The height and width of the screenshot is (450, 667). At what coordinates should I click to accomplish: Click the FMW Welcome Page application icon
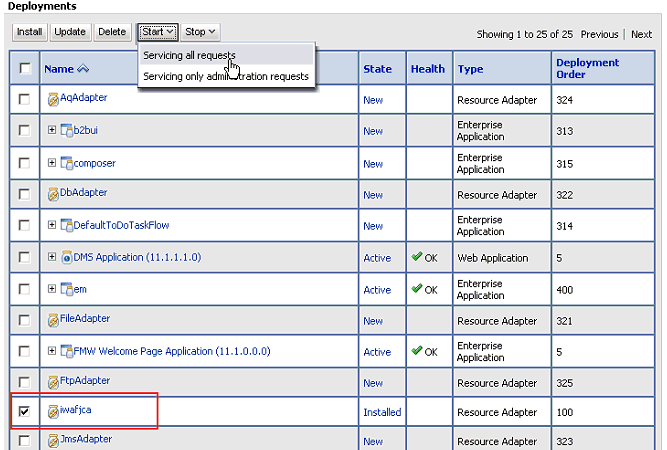(x=67, y=351)
